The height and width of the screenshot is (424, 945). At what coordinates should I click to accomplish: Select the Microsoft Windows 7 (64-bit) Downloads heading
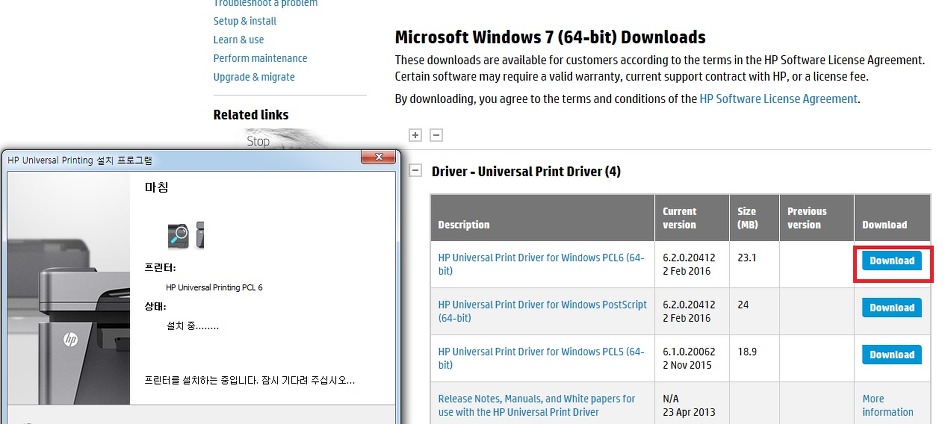[x=550, y=37]
